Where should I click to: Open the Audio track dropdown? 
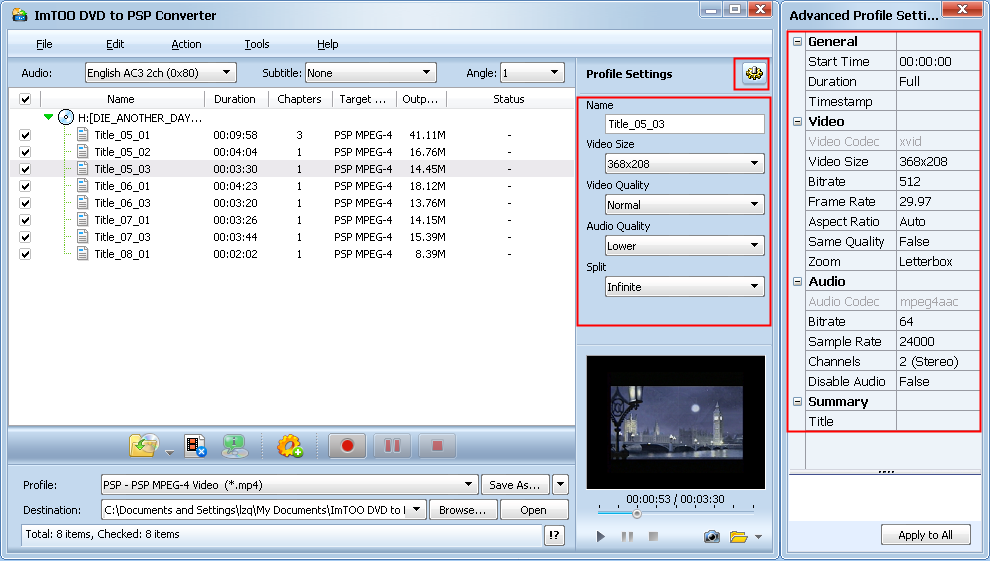(160, 73)
